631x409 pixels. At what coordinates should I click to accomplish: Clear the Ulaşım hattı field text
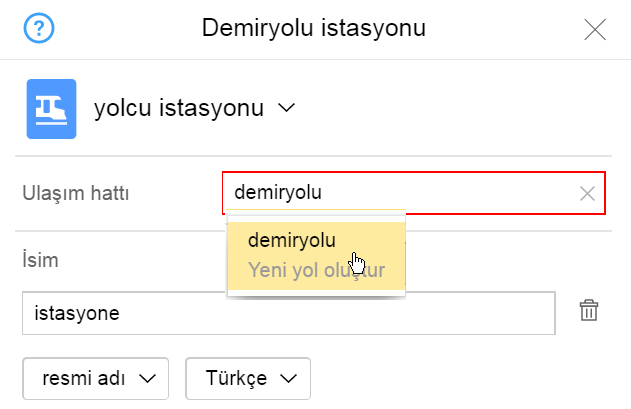click(x=587, y=194)
